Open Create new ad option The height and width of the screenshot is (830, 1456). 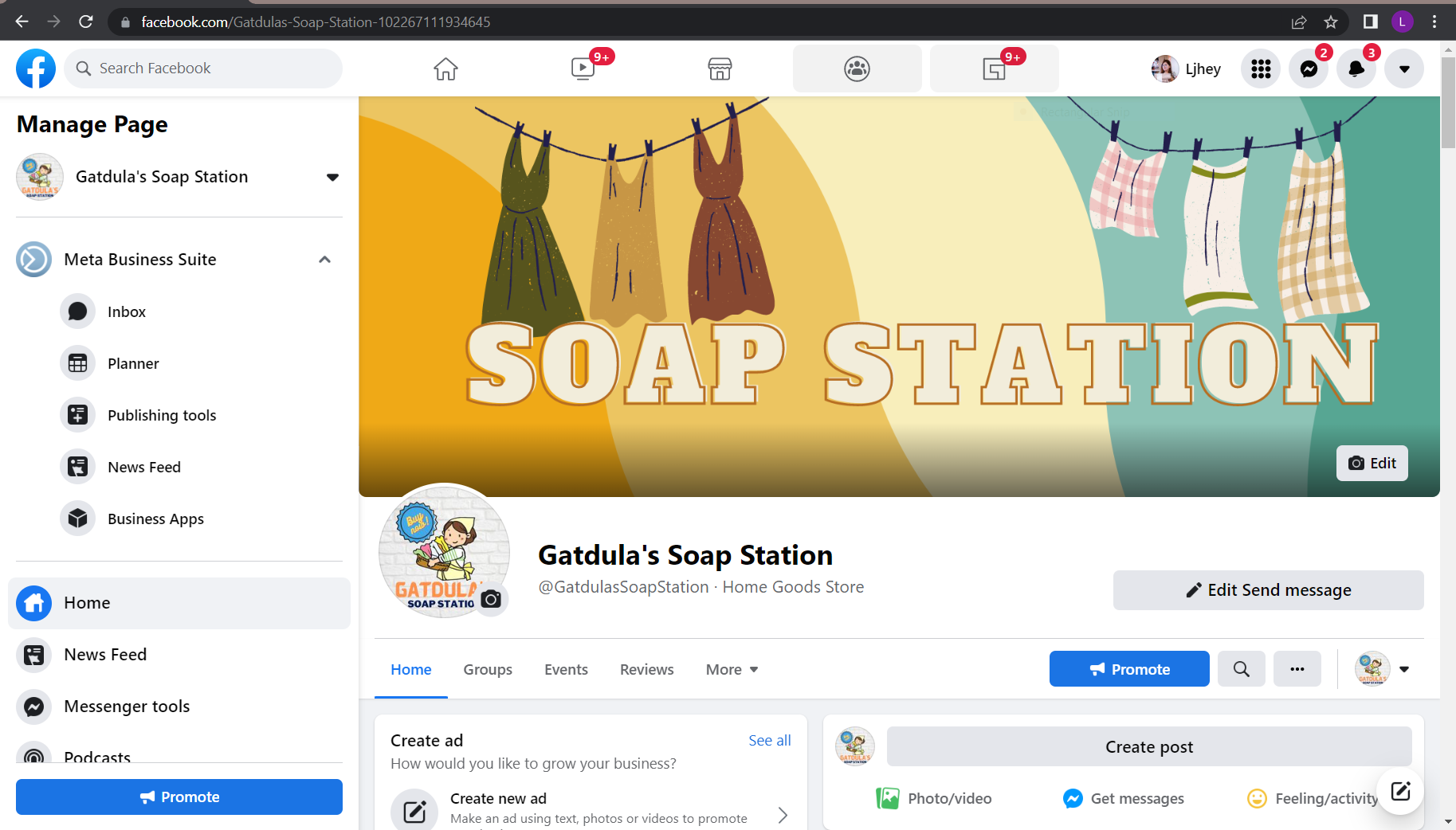[x=591, y=808]
